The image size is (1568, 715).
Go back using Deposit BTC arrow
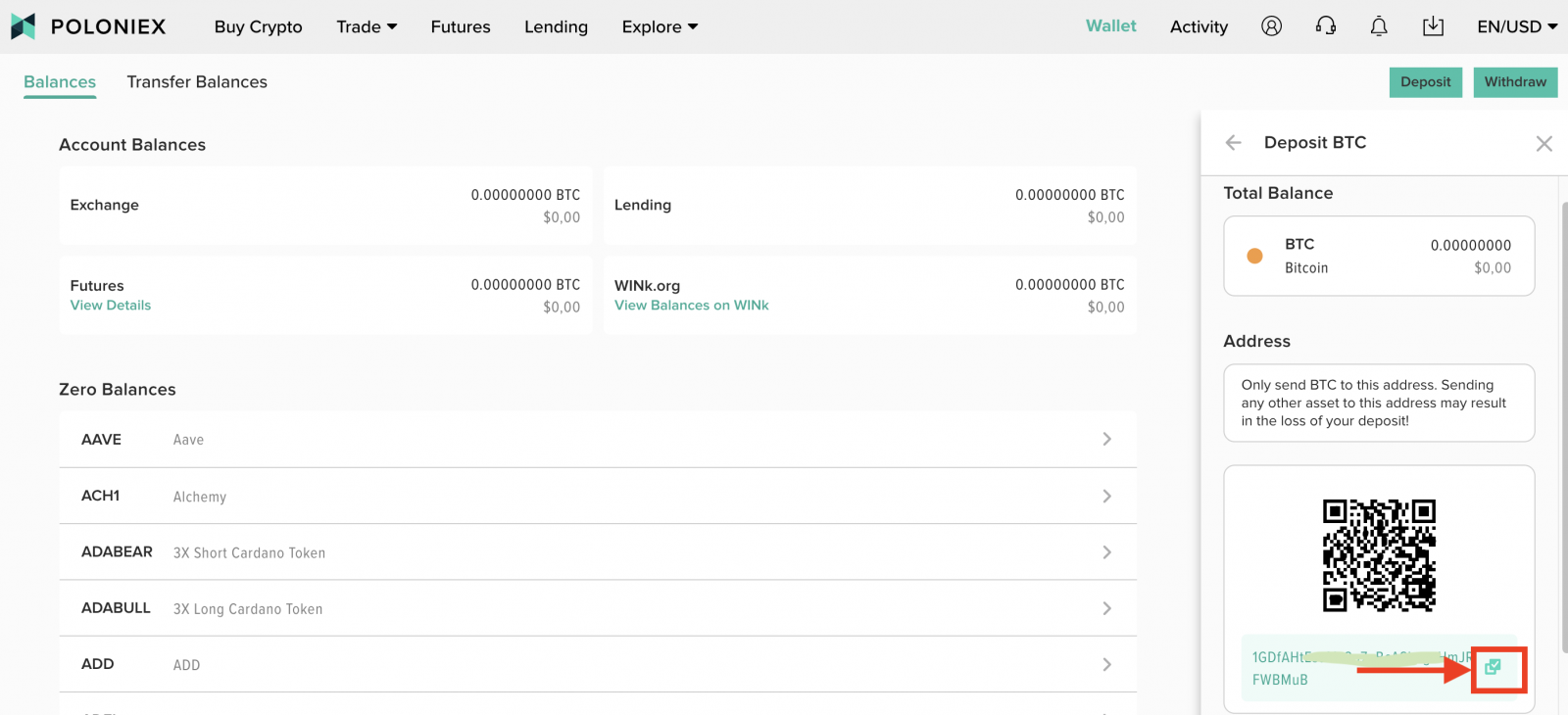tap(1234, 143)
